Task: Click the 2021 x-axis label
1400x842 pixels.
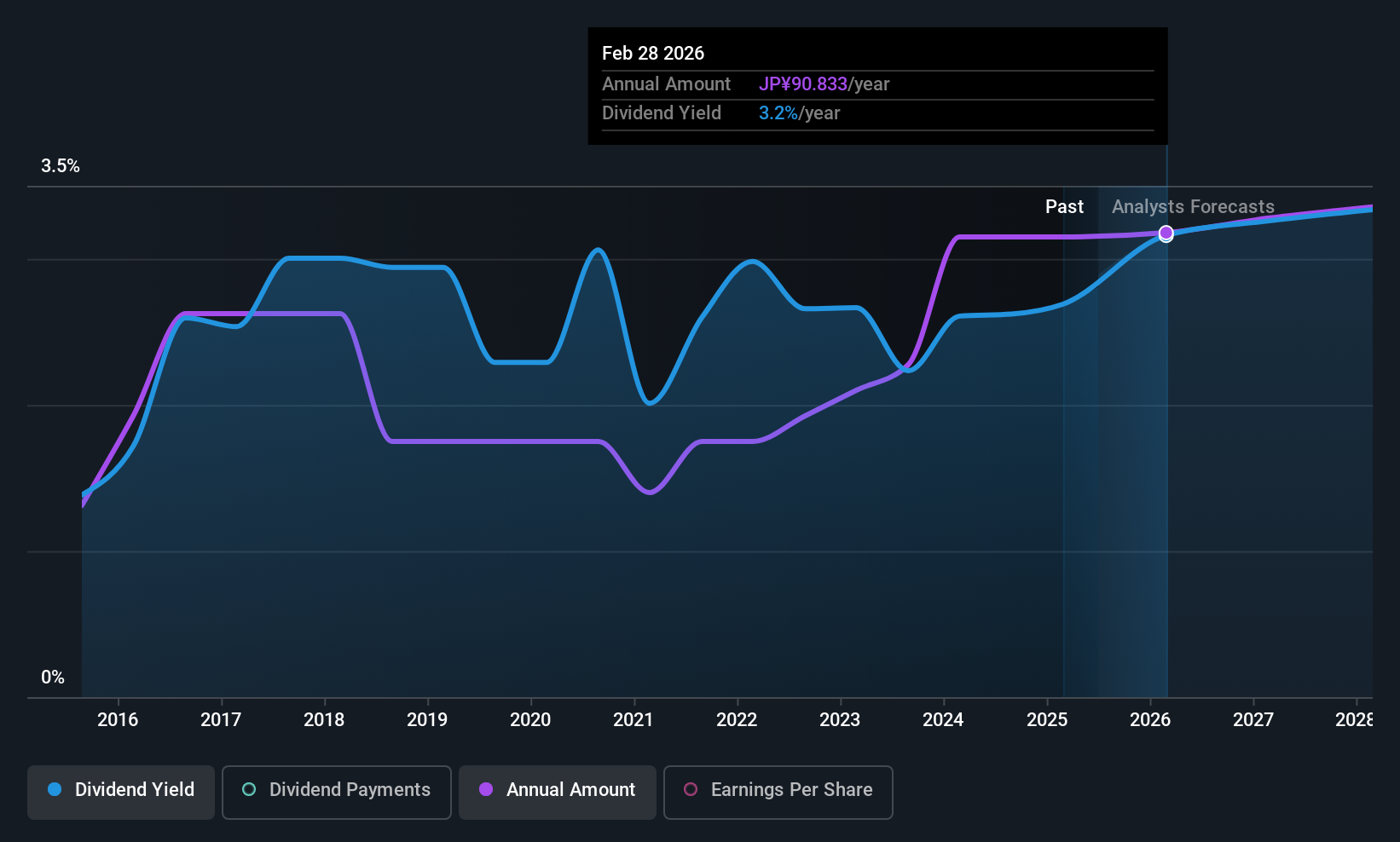Action: [x=633, y=720]
